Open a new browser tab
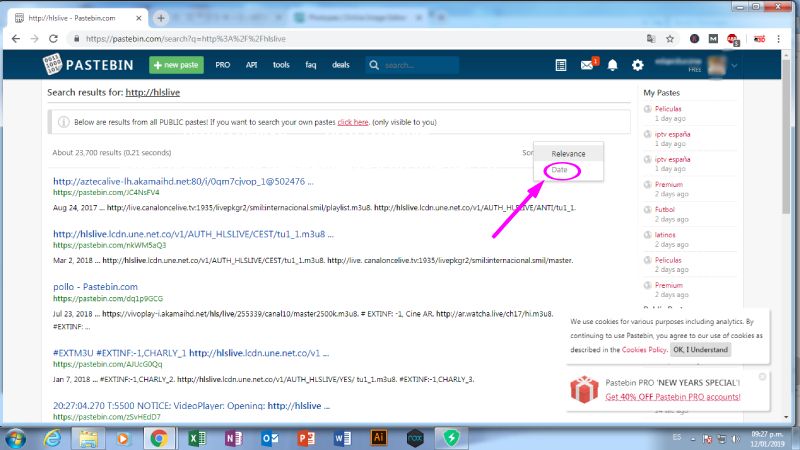Screen dimensions: 800x450 pyautogui.click(x=161, y=18)
